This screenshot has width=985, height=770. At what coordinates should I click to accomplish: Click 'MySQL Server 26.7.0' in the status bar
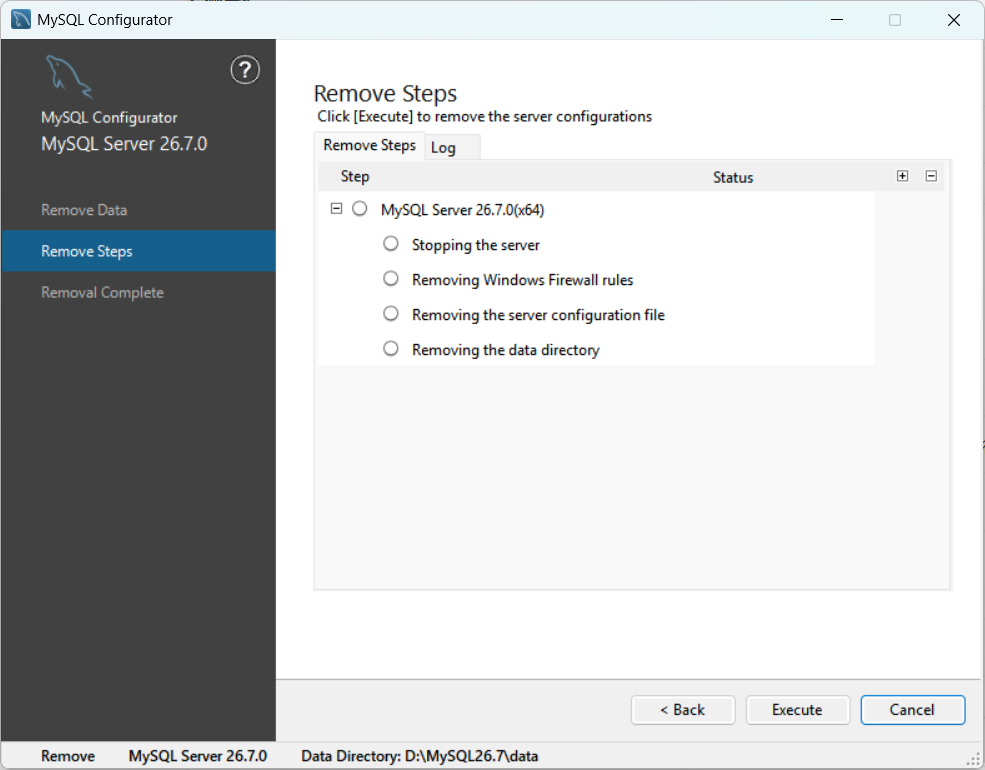pyautogui.click(x=198, y=756)
